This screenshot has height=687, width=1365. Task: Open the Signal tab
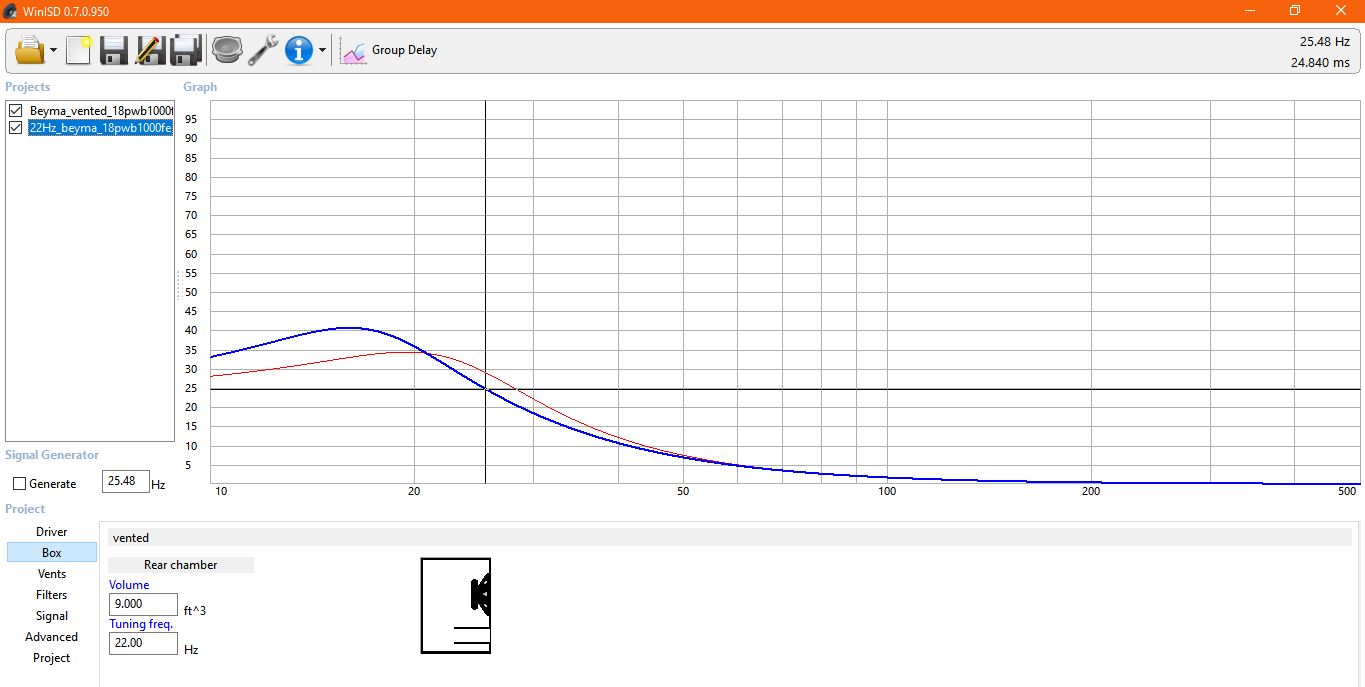click(52, 616)
